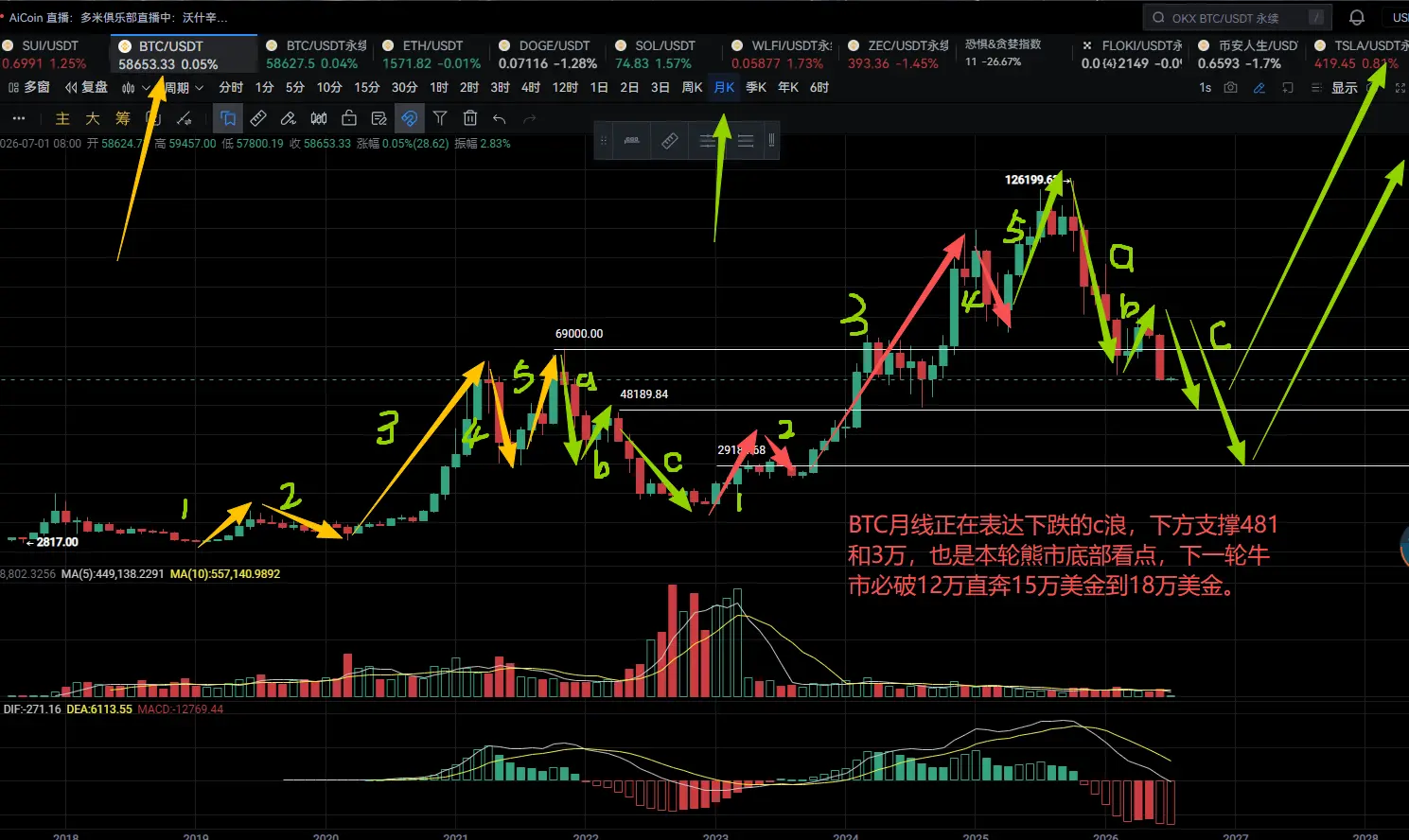Toggle the lock drawings icon
Viewport: 1409px width, 840px height.
pos(349,118)
